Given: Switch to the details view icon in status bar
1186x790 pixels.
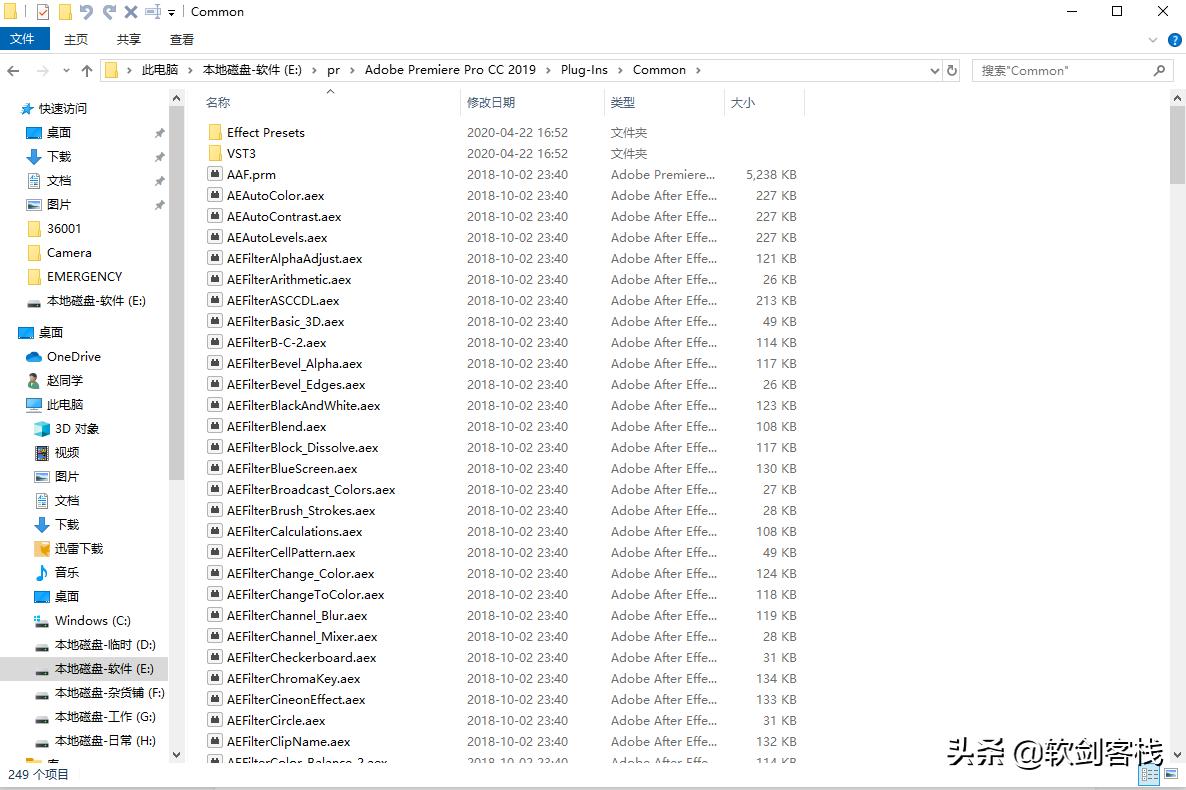Looking at the screenshot, I should (1149, 775).
